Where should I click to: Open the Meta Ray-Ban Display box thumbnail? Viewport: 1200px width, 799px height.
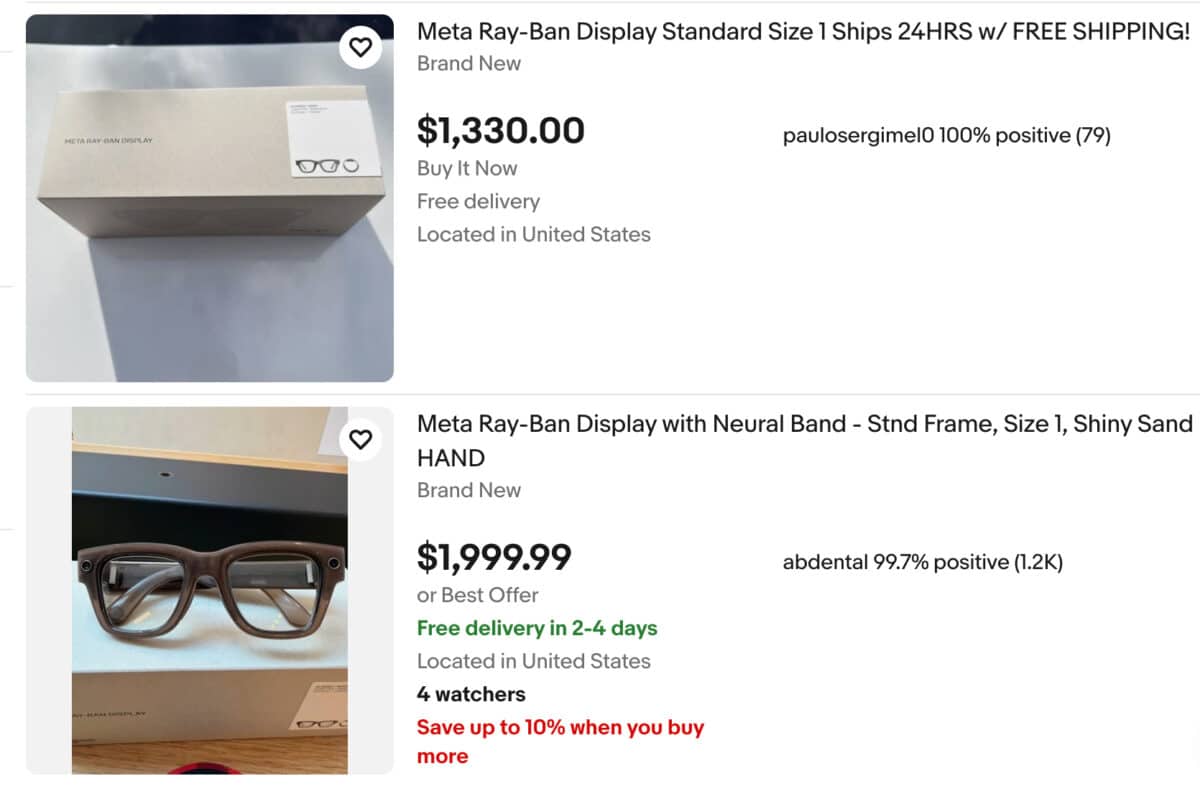coord(209,198)
